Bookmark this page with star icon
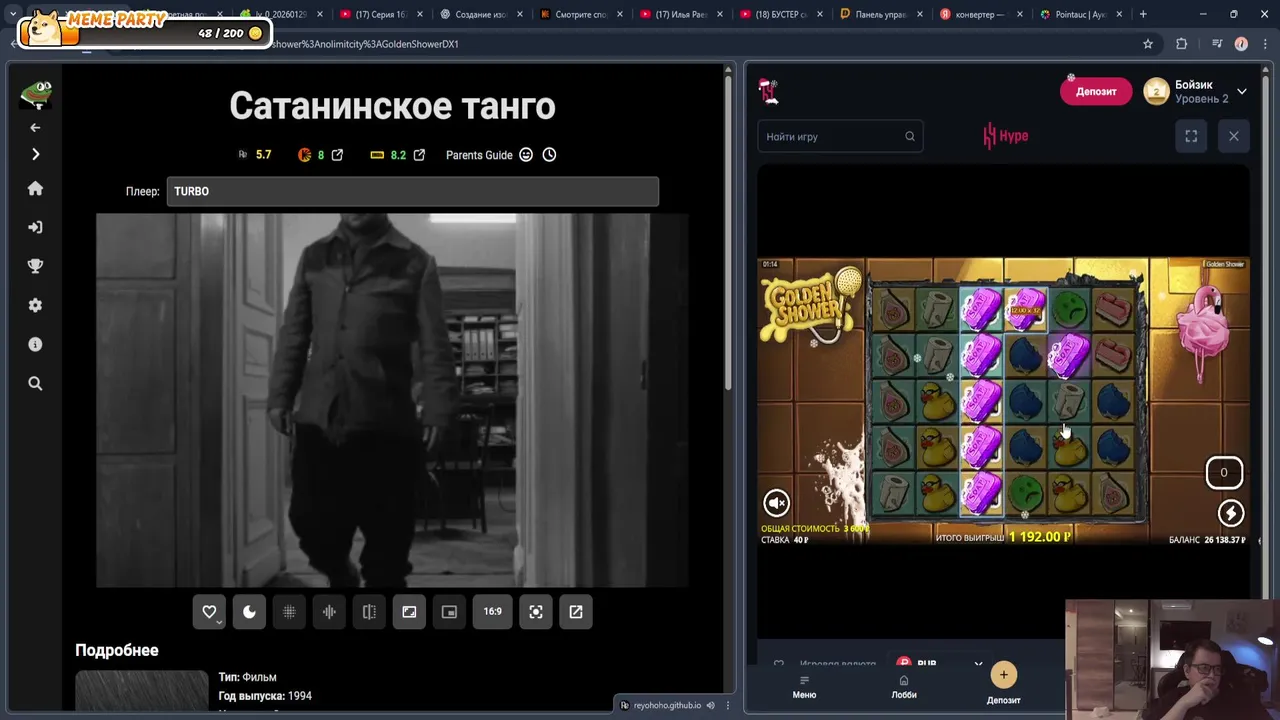1280x720 pixels. coord(1148,44)
